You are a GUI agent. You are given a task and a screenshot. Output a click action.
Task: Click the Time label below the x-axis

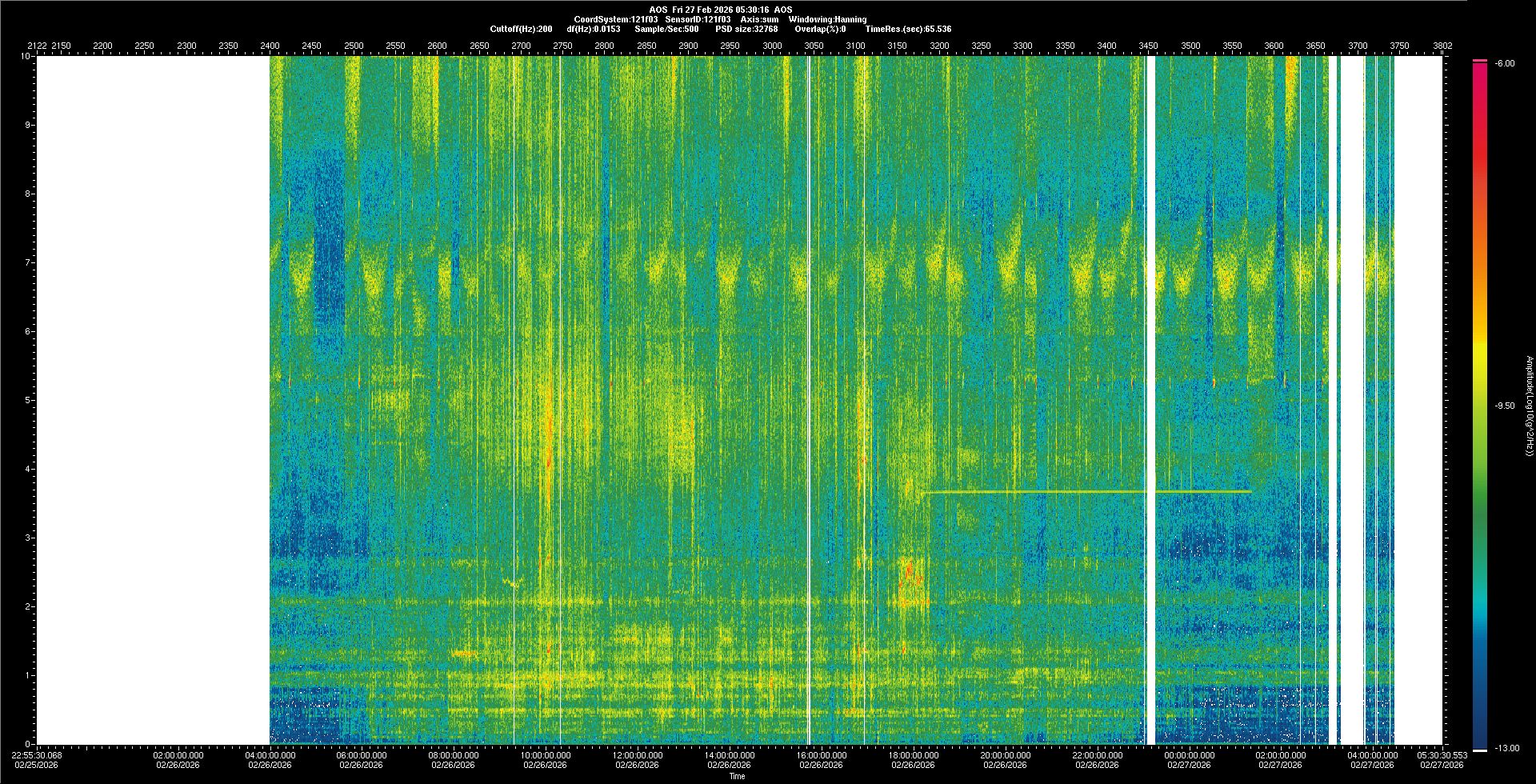(737, 776)
